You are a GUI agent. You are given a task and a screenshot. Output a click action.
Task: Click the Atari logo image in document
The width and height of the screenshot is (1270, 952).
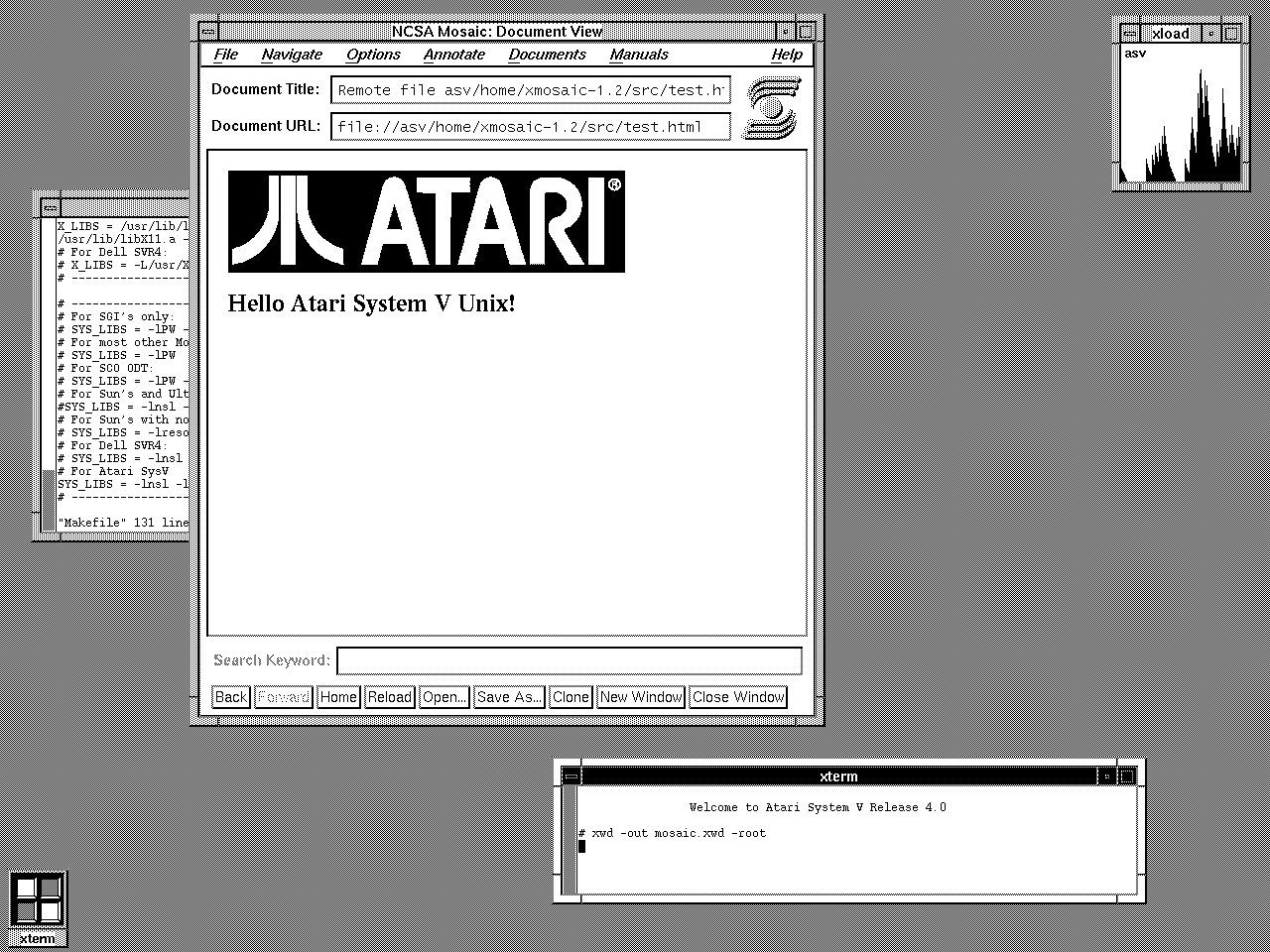pos(426,221)
